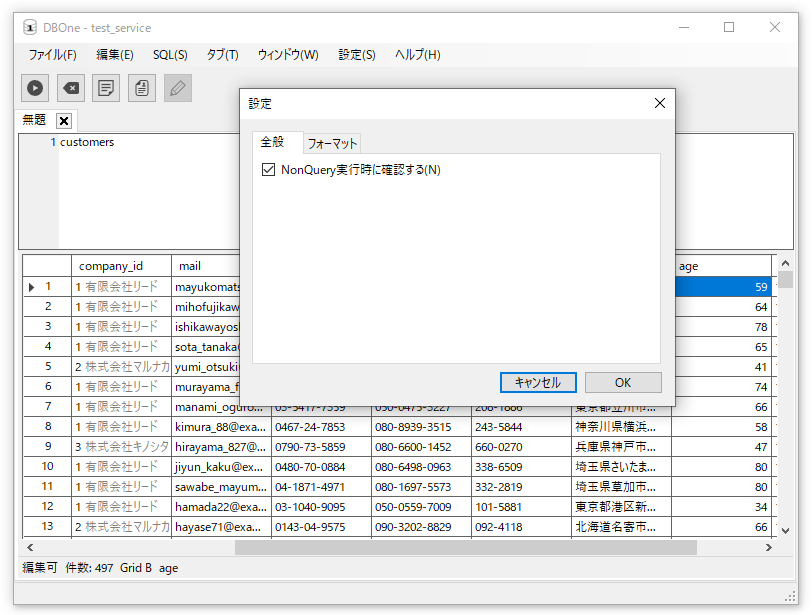The height and width of the screenshot is (615, 812).
Task: Click the note document toolbar icon
Action: 106,88
